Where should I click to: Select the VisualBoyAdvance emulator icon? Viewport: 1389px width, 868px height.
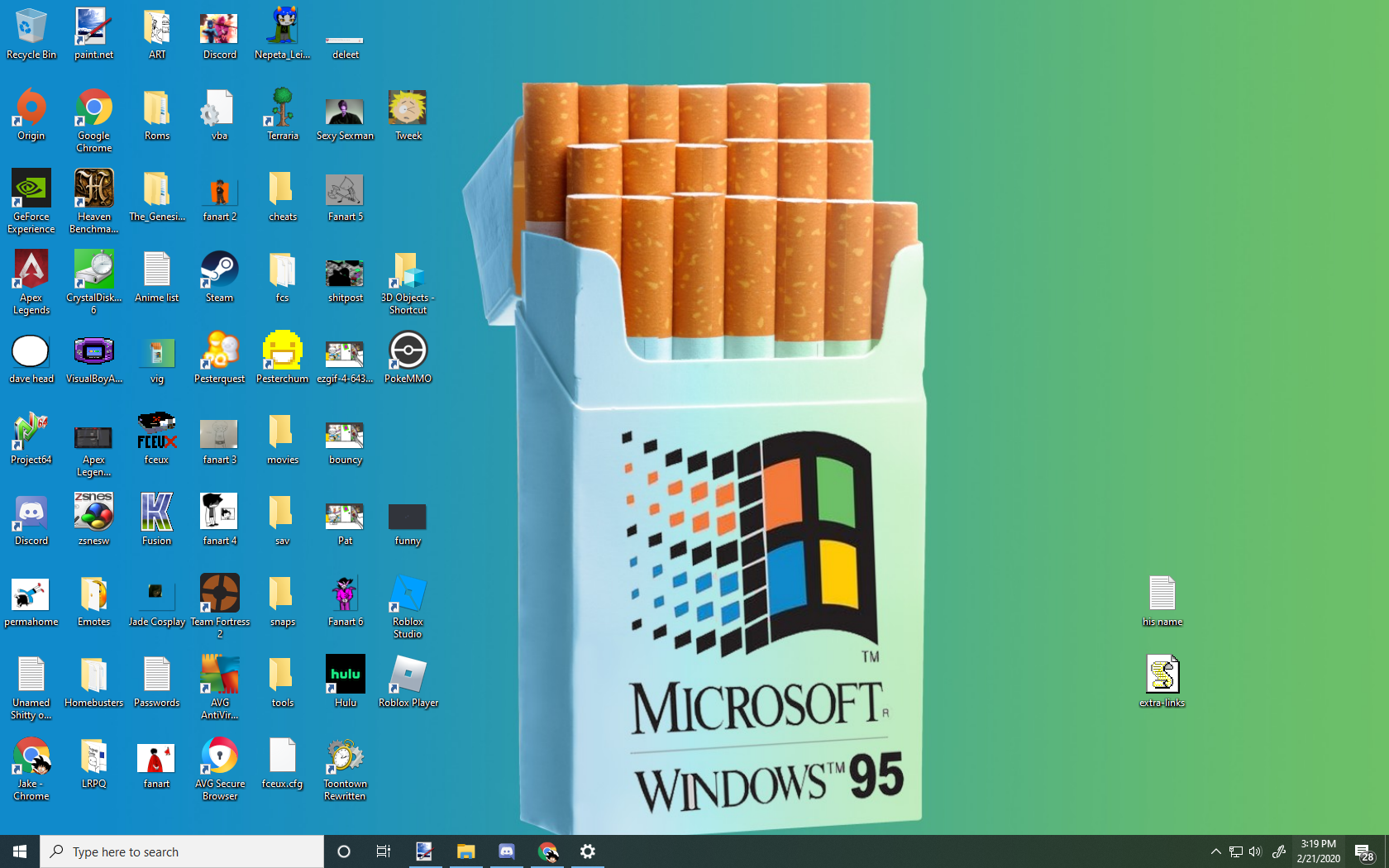[x=94, y=358]
